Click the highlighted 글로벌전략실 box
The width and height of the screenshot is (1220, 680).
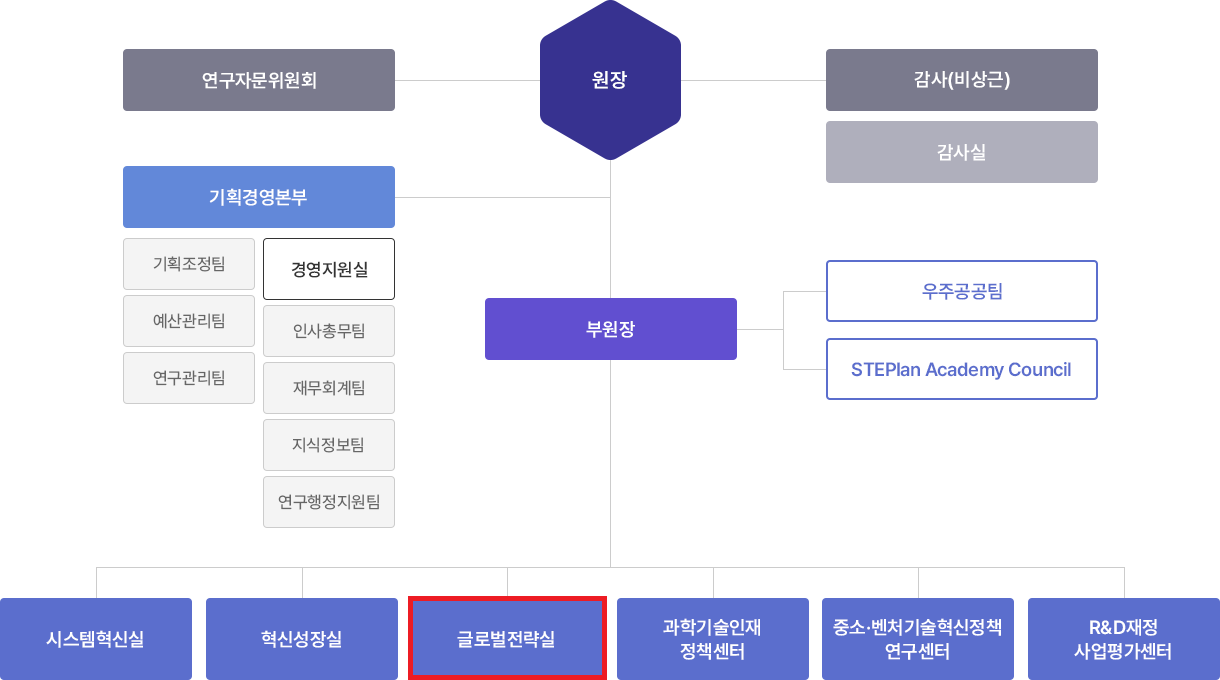507,639
